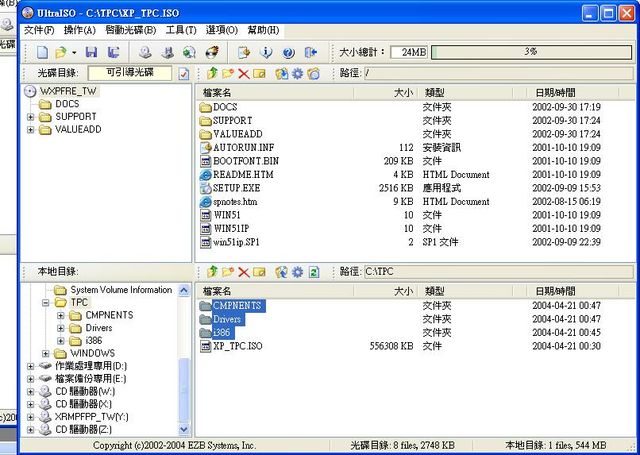Viewport: 640px width, 455px height.
Task: Select WXPFRE_TW root disc node
Action: tap(68, 91)
